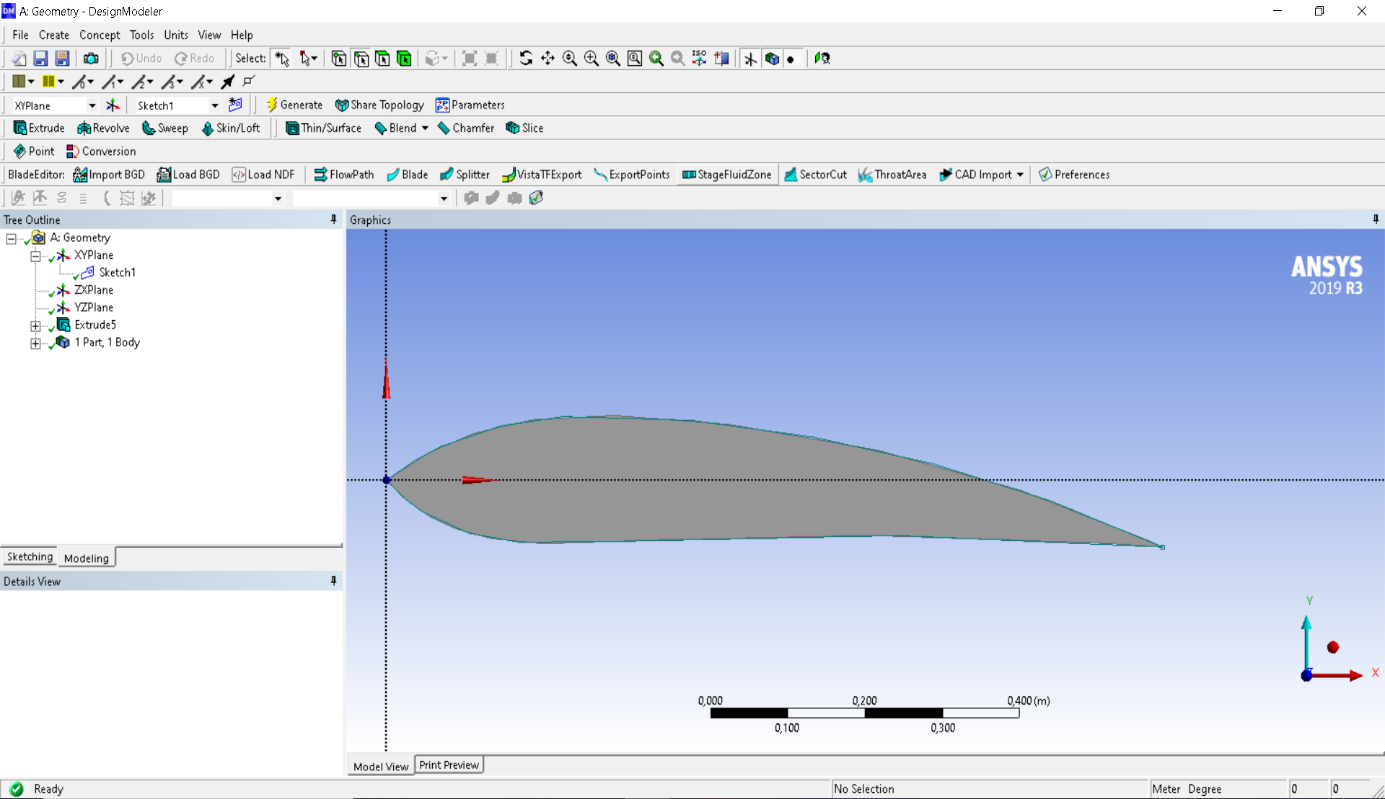Select the Slice tool
1385x799 pixels.
[525, 128]
